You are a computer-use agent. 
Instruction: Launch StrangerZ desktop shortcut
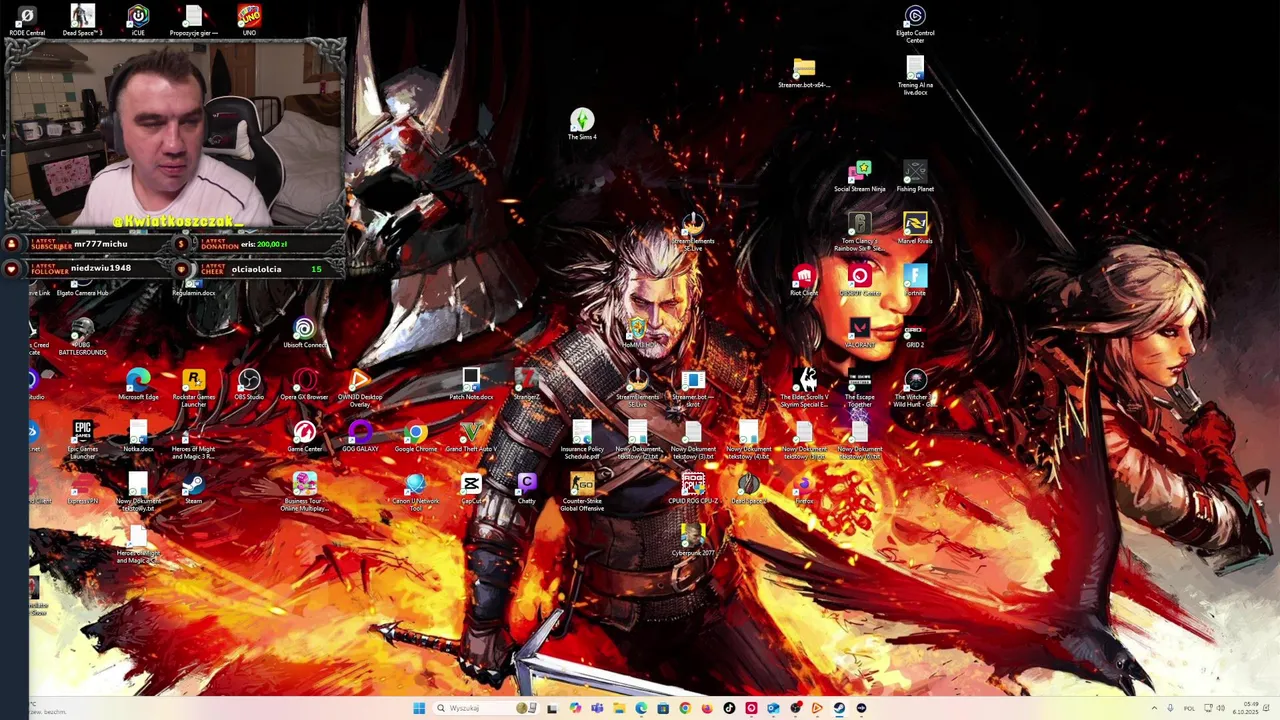526,384
